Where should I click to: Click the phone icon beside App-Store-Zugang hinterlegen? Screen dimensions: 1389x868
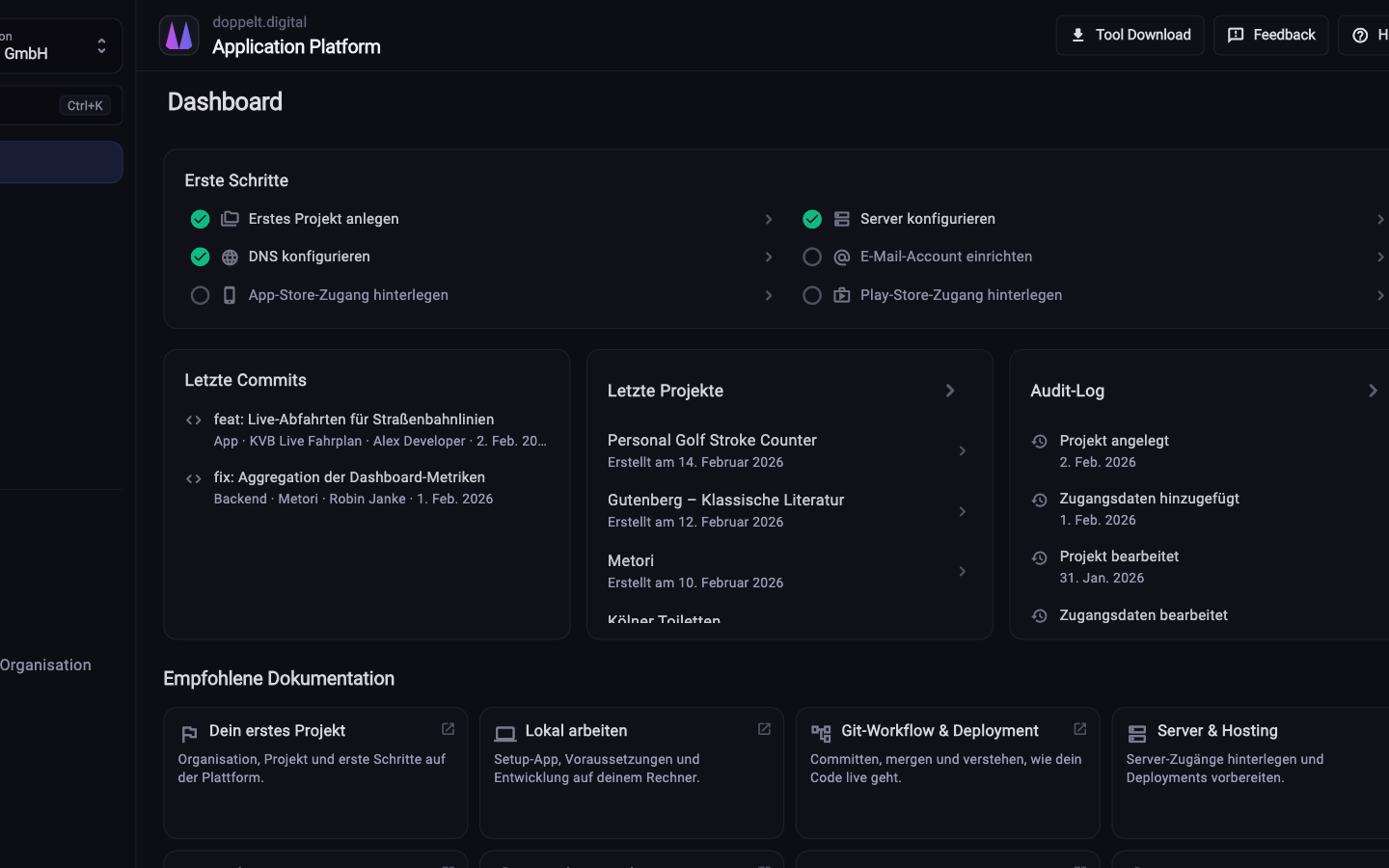[x=230, y=295]
